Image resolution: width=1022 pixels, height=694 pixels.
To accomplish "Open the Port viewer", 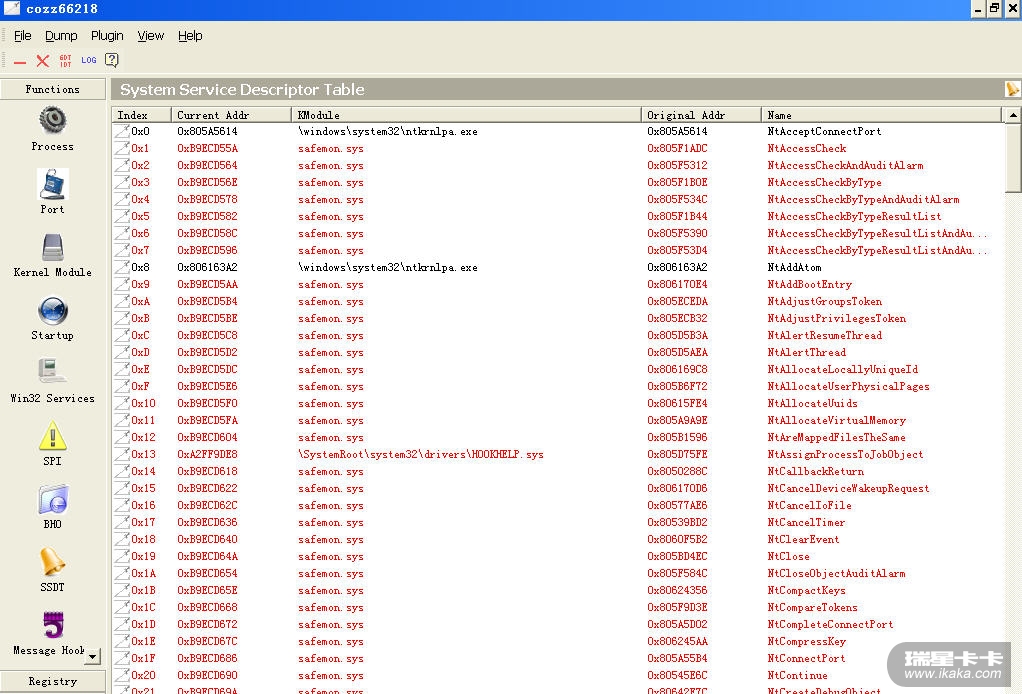I will click(x=52, y=185).
